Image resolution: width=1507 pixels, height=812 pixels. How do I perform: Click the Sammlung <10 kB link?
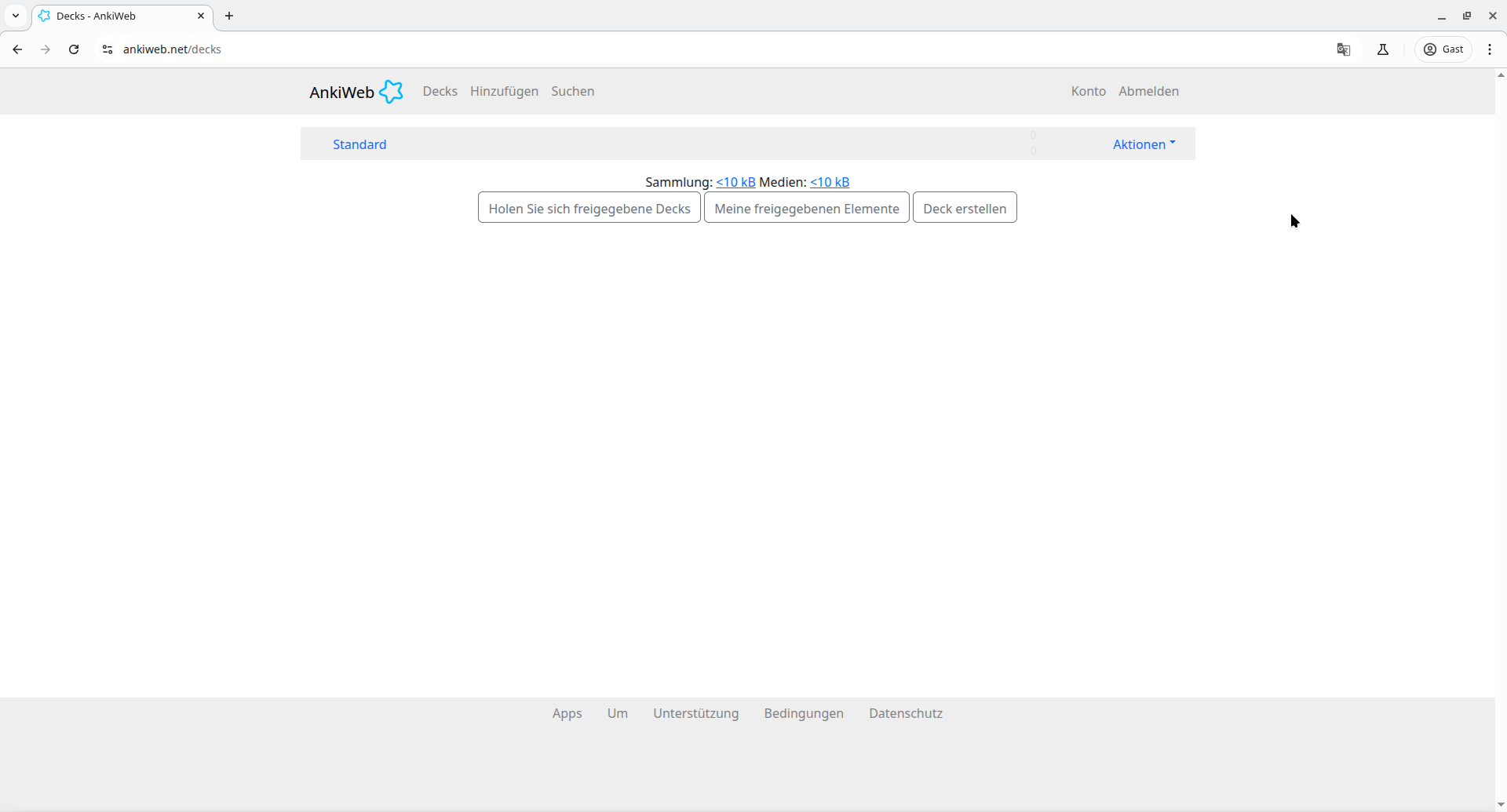point(735,182)
